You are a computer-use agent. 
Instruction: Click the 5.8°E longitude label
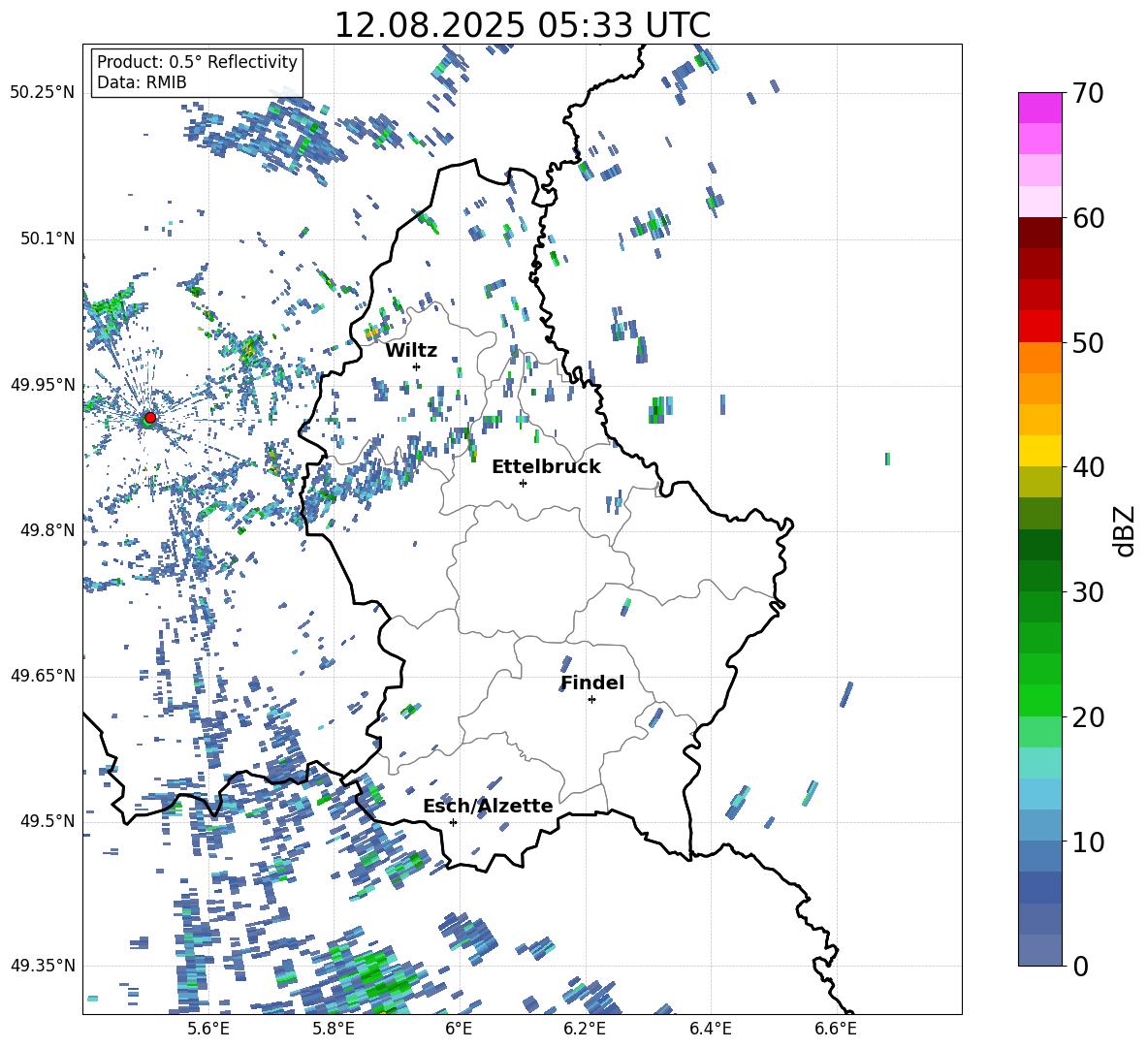(334, 1029)
